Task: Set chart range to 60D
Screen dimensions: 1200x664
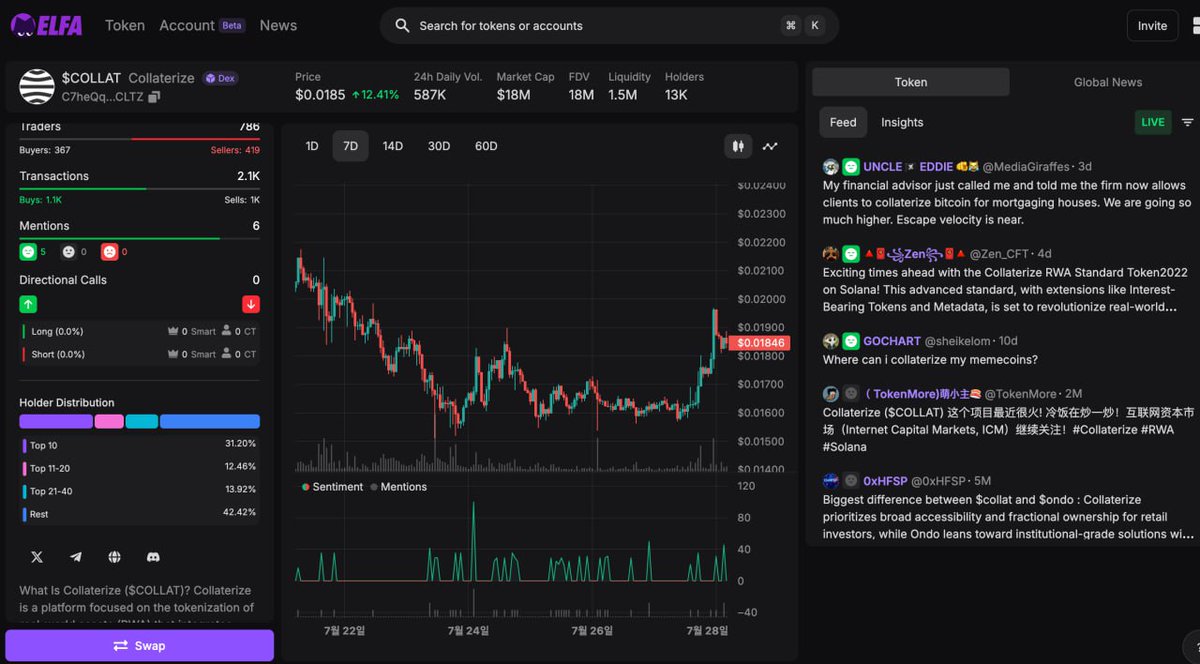Action: coord(486,146)
